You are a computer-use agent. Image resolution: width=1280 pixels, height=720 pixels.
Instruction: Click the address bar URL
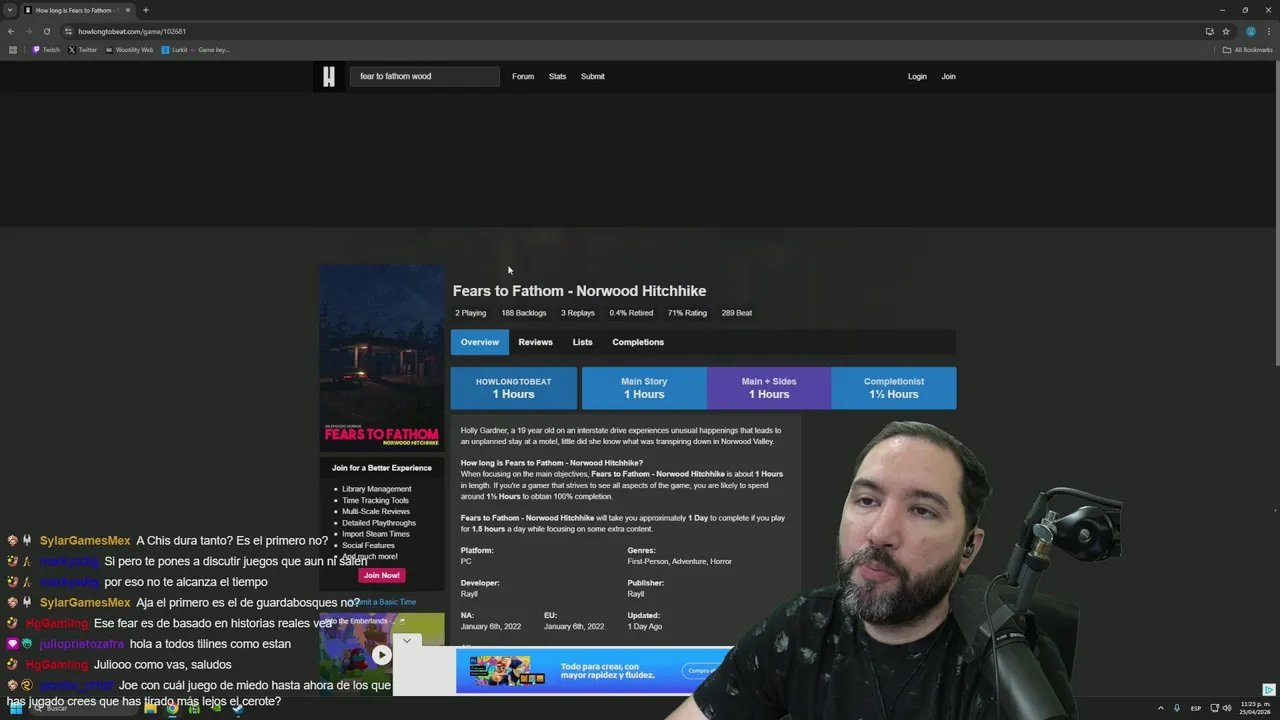[132, 31]
